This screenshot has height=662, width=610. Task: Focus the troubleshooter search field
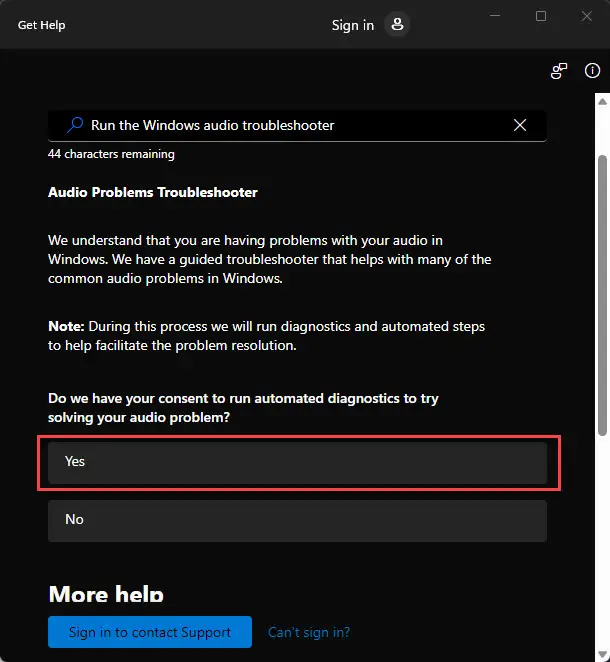tap(297, 125)
